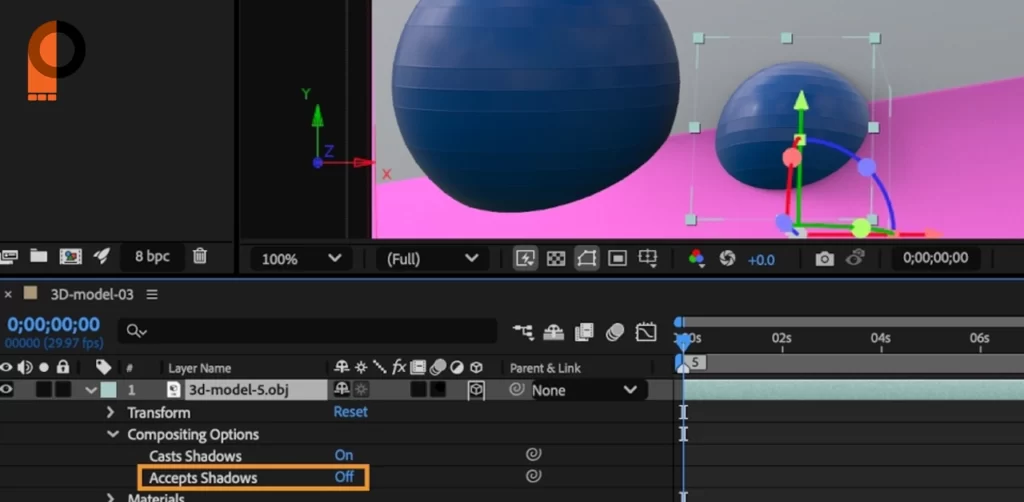The height and width of the screenshot is (502, 1024).
Task: Click the green Y-axis arrow of the gizmo
Action: [801, 101]
